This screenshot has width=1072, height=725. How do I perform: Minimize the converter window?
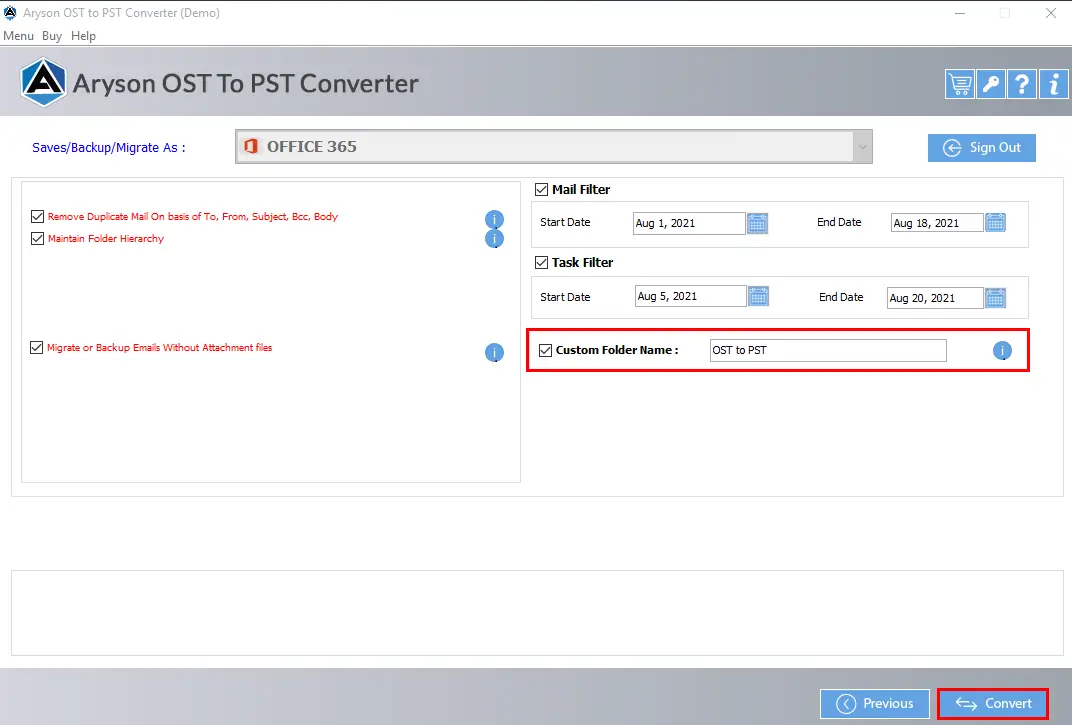[960, 13]
